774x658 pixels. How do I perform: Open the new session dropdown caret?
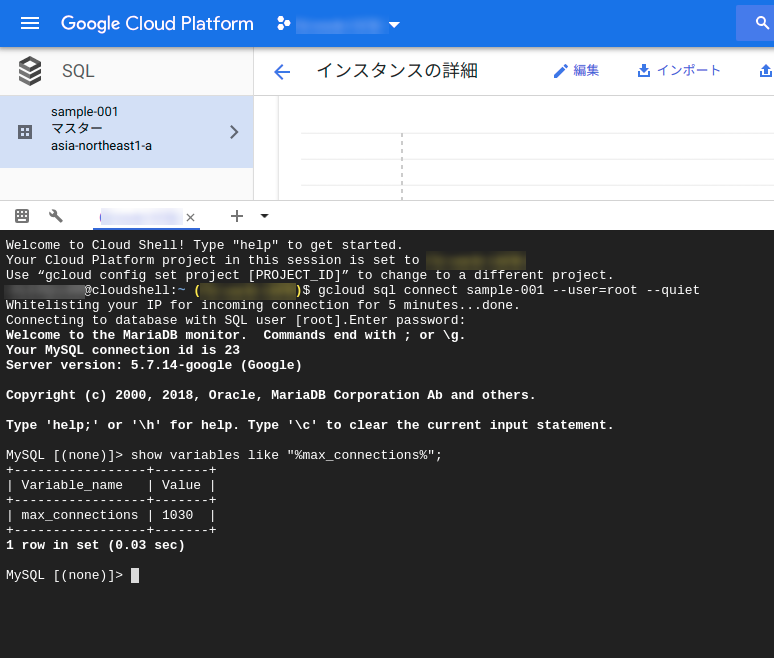[265, 216]
